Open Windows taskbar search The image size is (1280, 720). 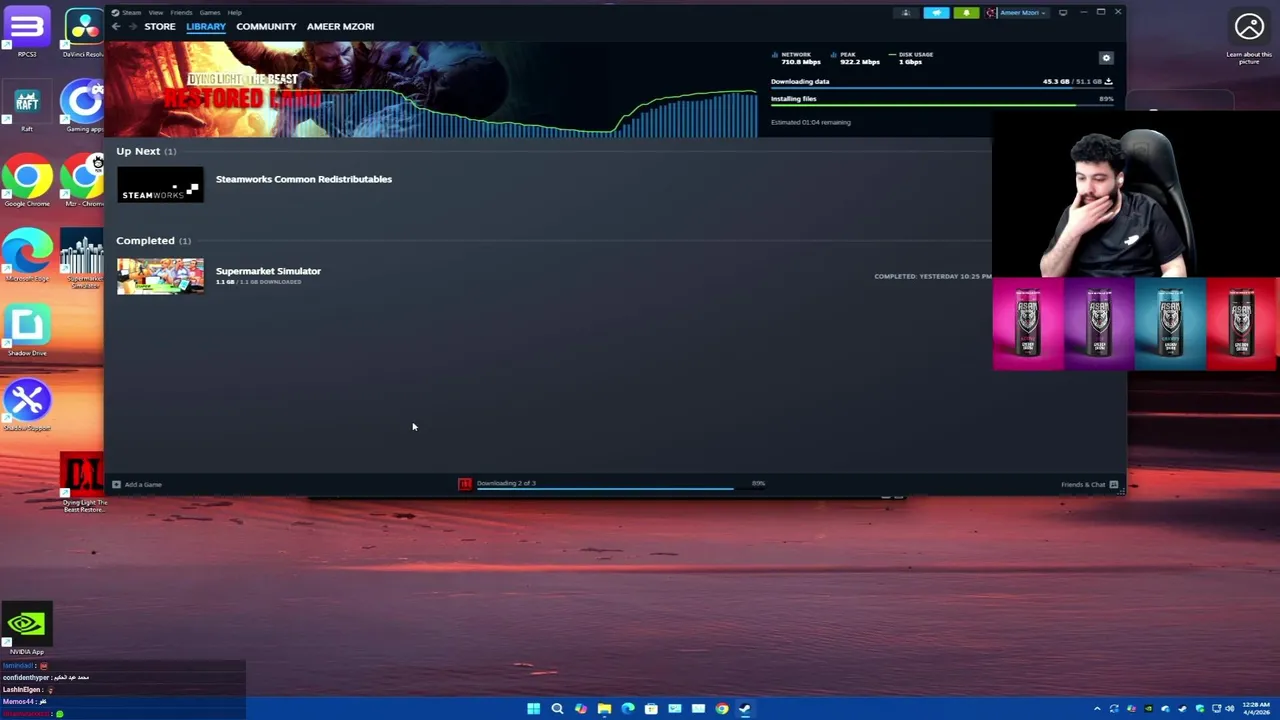click(x=557, y=709)
